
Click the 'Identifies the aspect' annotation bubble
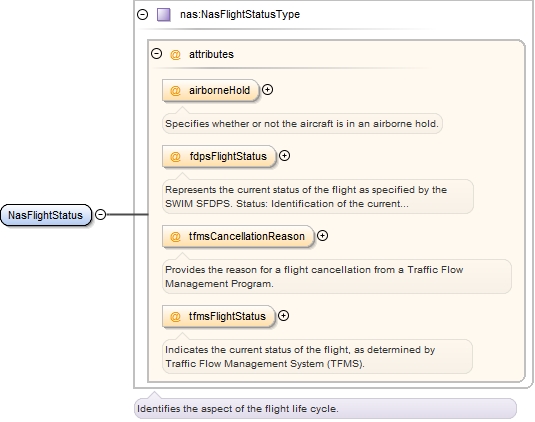coord(325,408)
